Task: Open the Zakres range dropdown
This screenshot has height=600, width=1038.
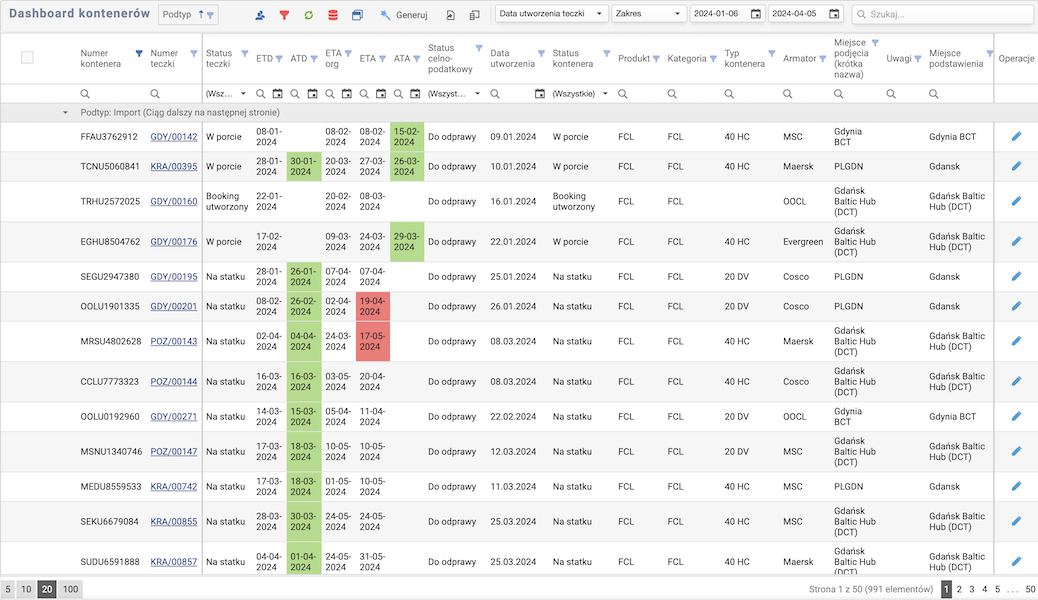Action: 648,14
